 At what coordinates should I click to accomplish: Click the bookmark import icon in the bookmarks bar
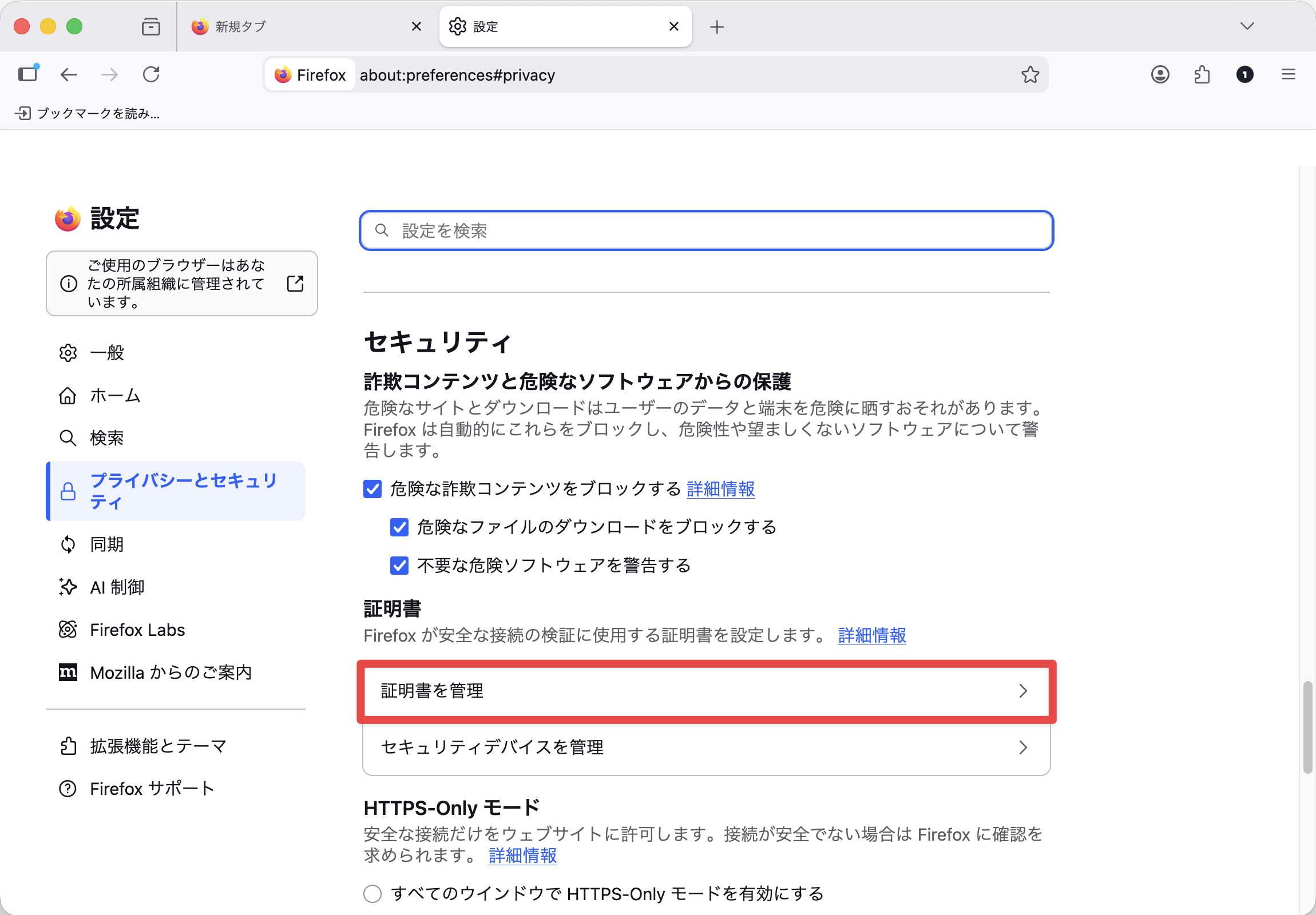pos(22,113)
